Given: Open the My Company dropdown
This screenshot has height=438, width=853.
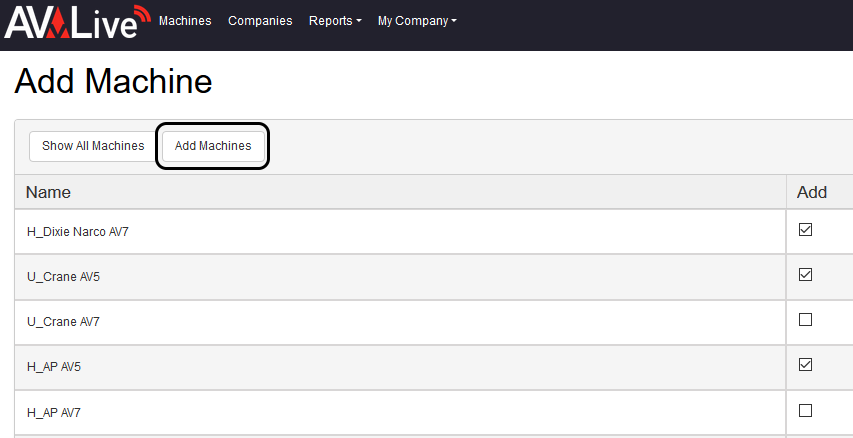Looking at the screenshot, I should click(x=417, y=21).
